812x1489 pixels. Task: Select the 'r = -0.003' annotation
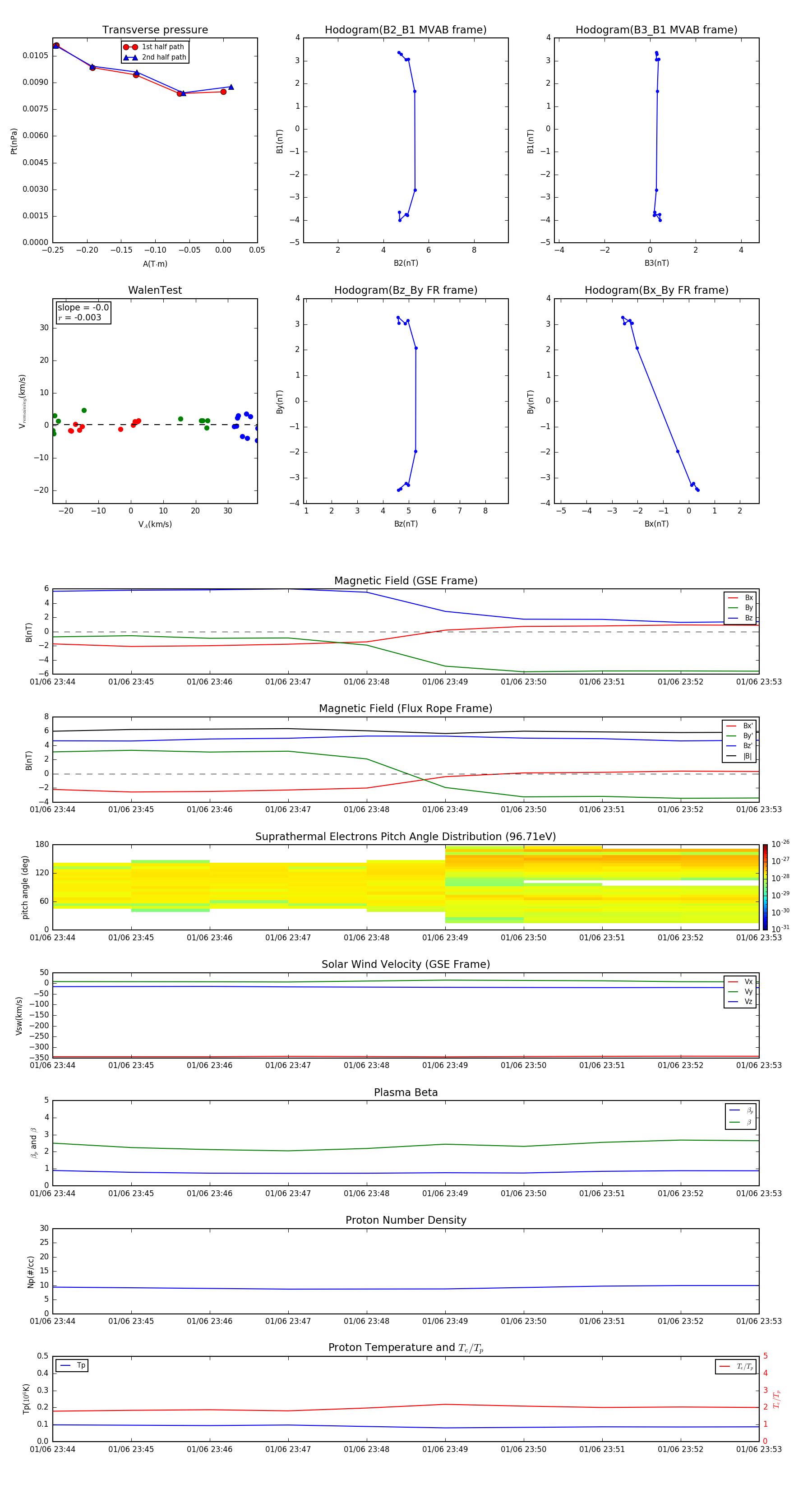point(80,317)
